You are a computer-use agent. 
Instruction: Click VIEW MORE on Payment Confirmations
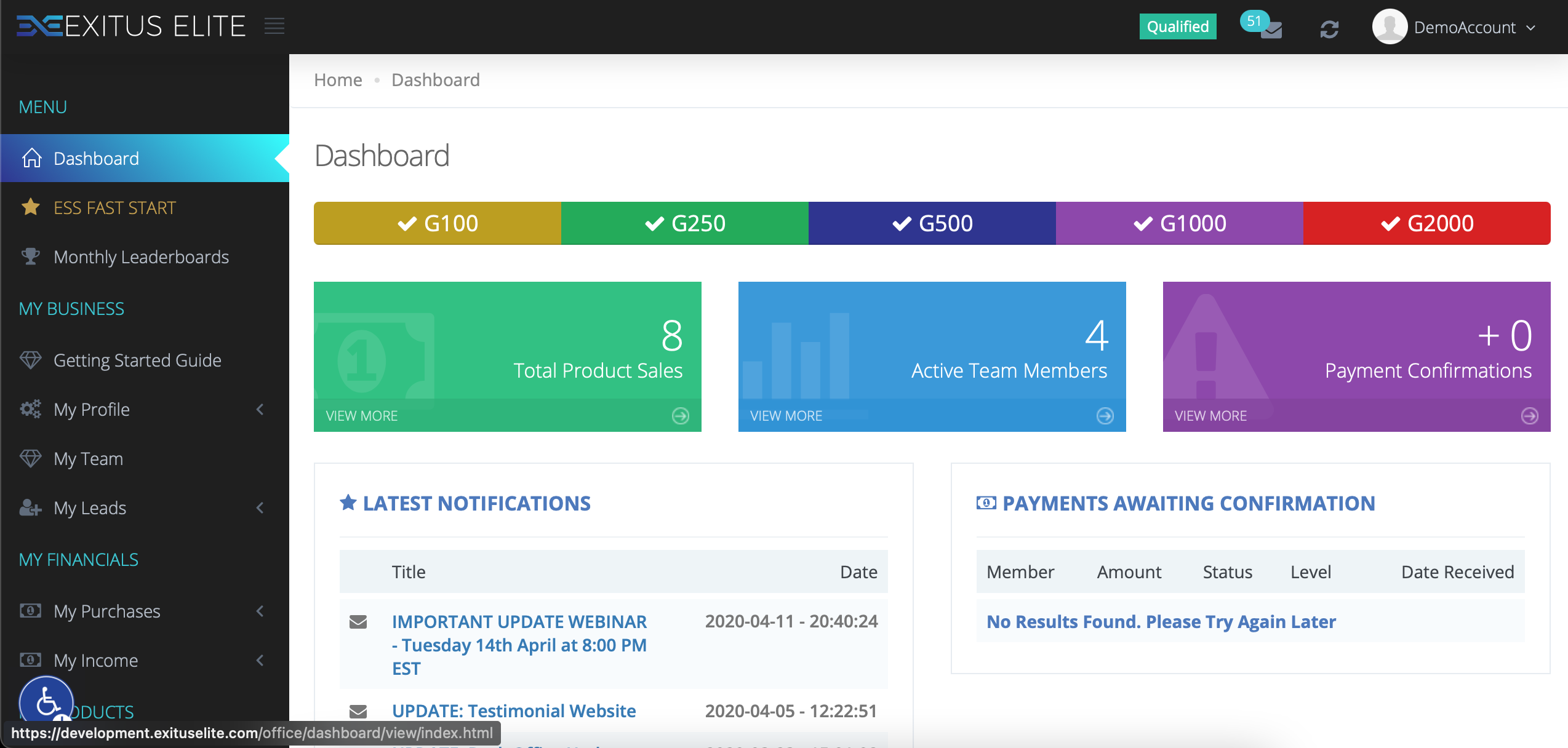click(x=1211, y=416)
